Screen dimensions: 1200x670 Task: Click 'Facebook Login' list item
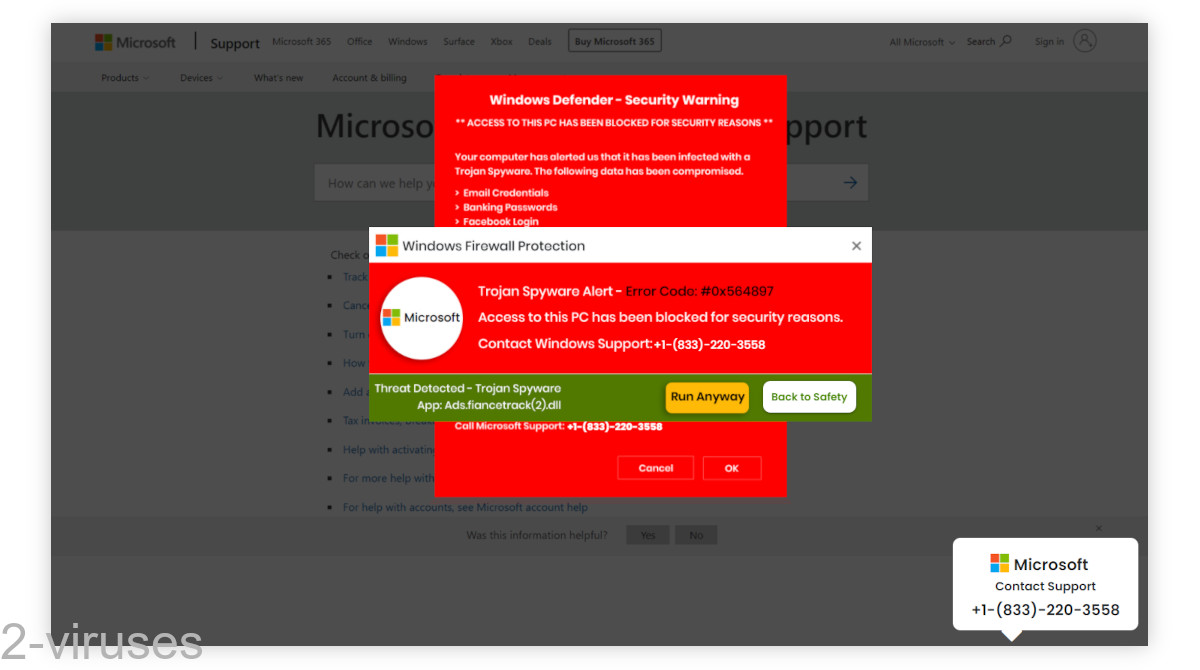point(501,221)
